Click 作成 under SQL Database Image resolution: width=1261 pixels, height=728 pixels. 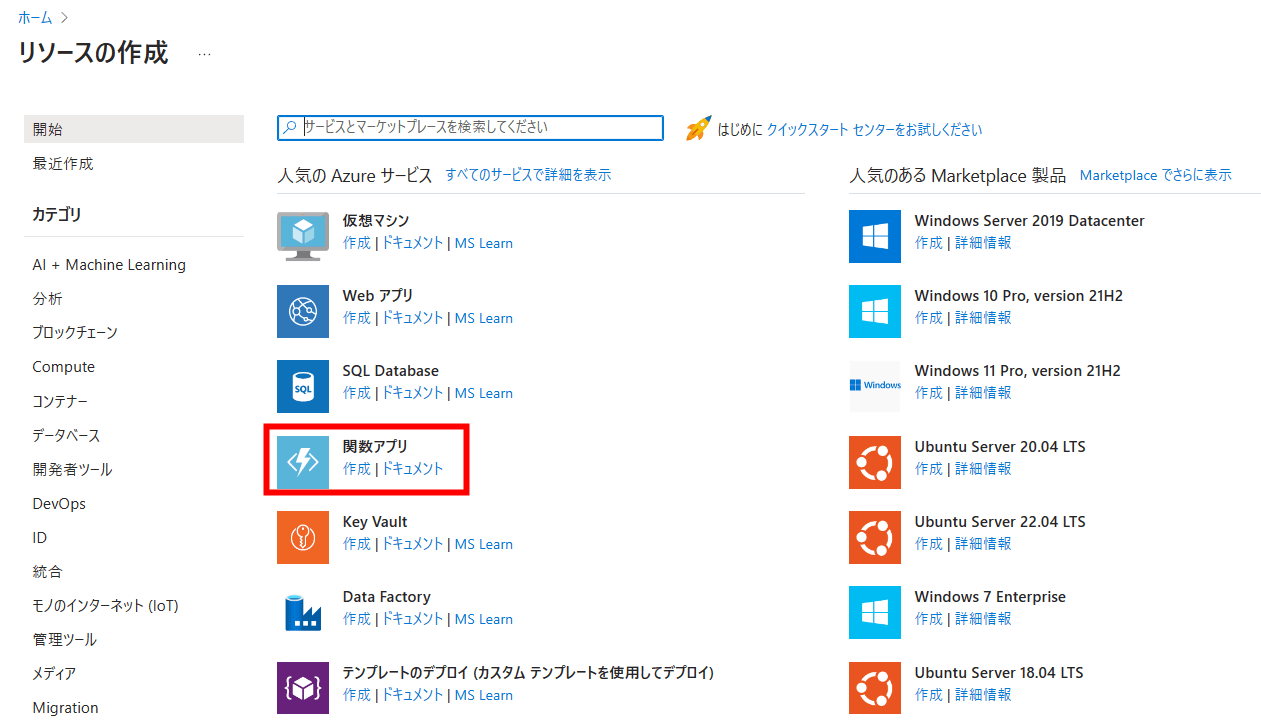click(x=357, y=393)
